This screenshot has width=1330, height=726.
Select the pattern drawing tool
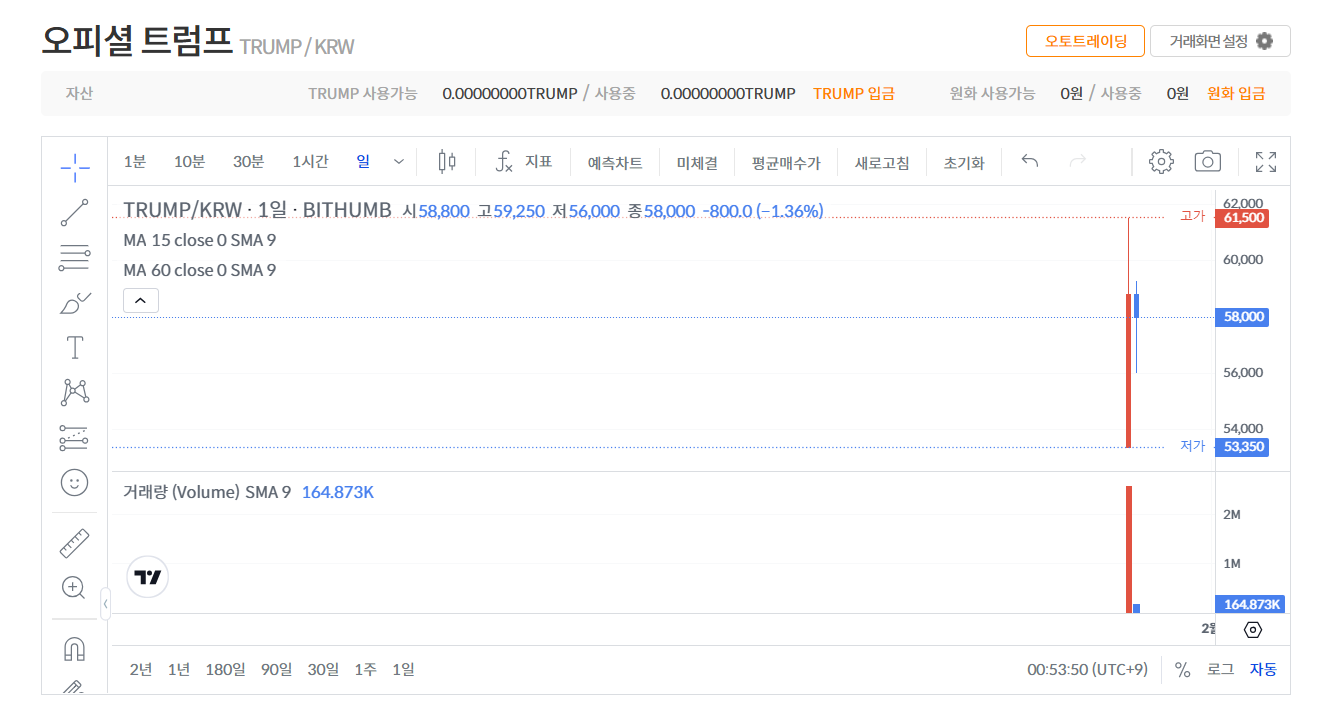(x=75, y=392)
